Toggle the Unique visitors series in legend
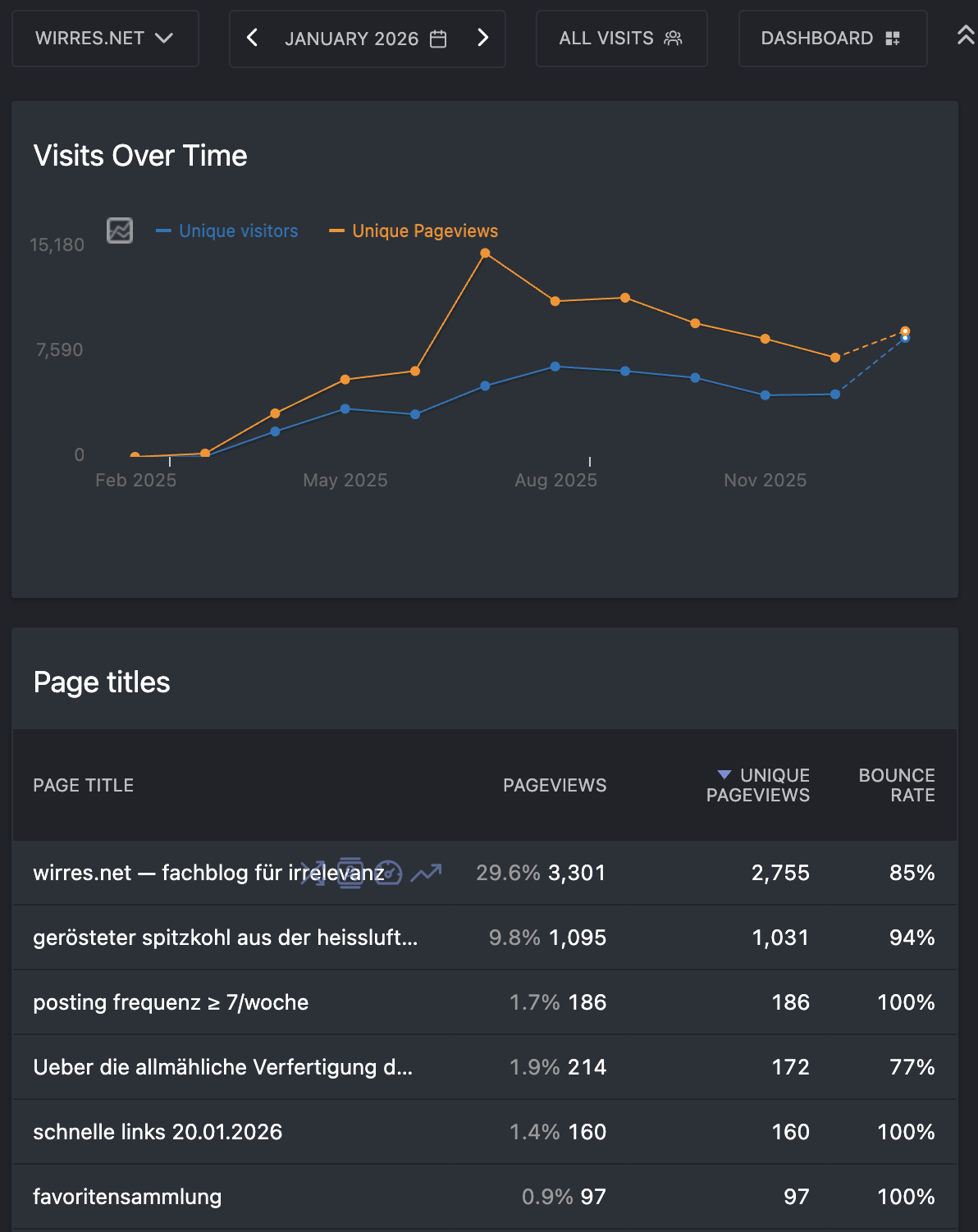The height and width of the screenshot is (1232, 978). tap(238, 231)
